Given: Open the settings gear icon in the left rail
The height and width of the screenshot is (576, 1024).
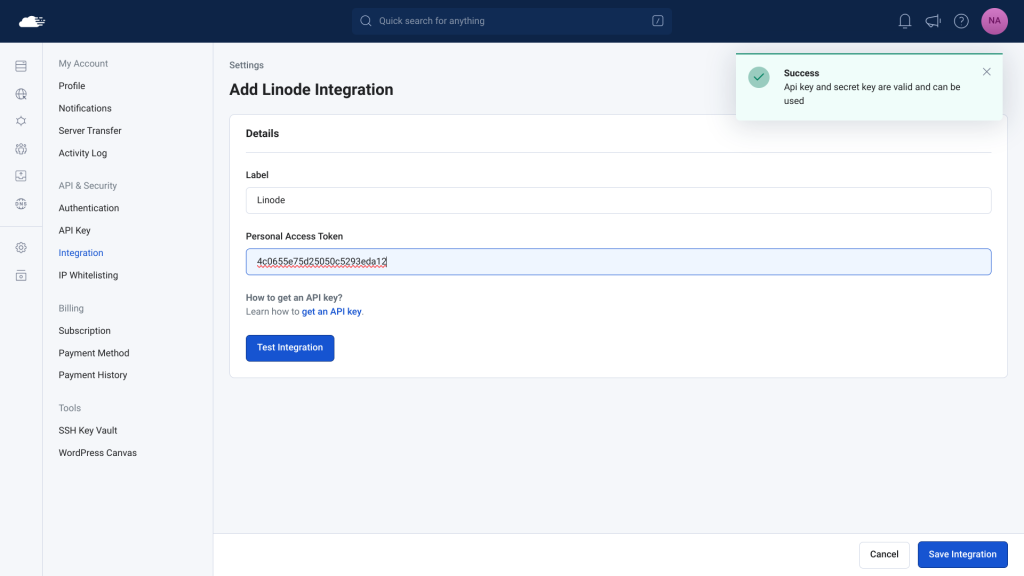Looking at the screenshot, I should tap(21, 248).
